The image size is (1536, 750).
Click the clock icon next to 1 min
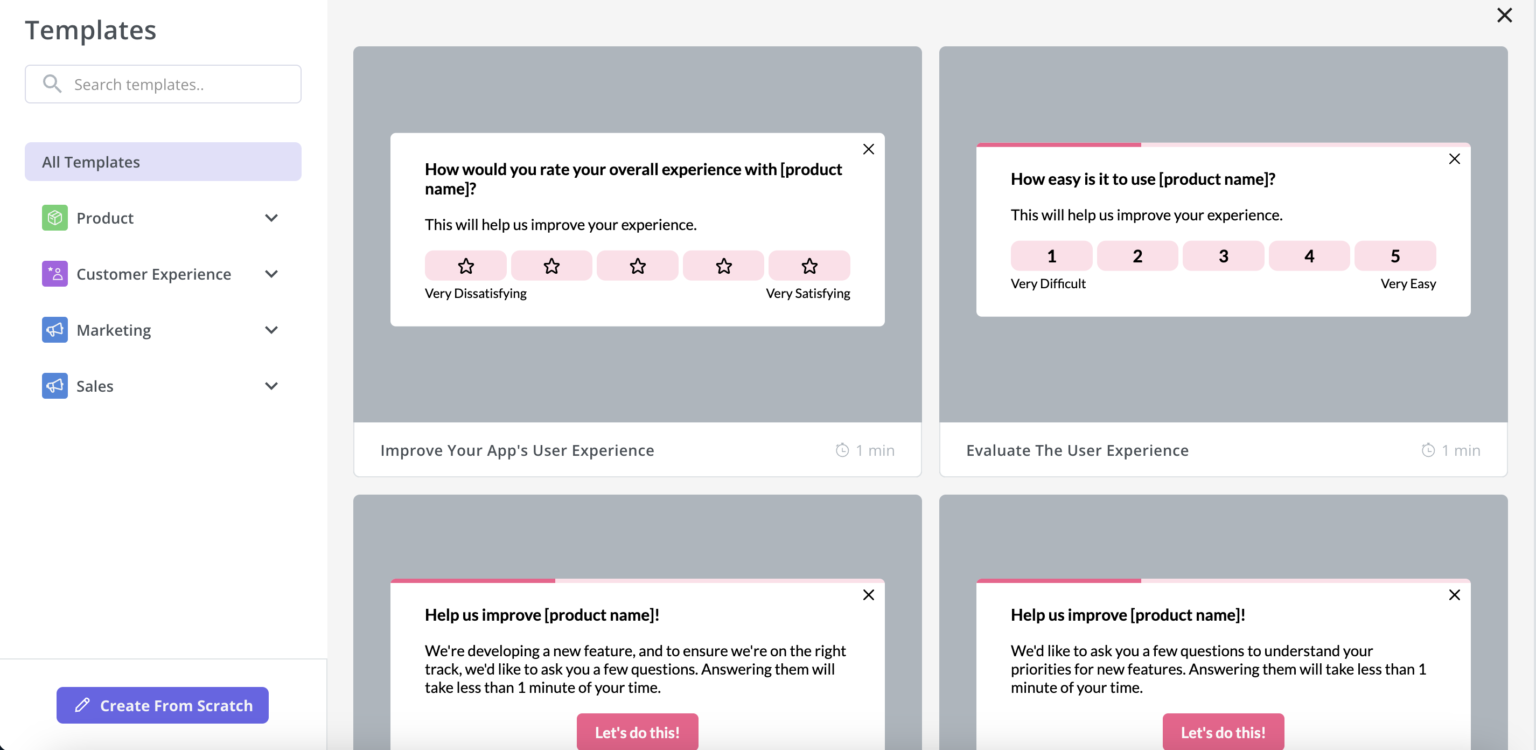841,450
